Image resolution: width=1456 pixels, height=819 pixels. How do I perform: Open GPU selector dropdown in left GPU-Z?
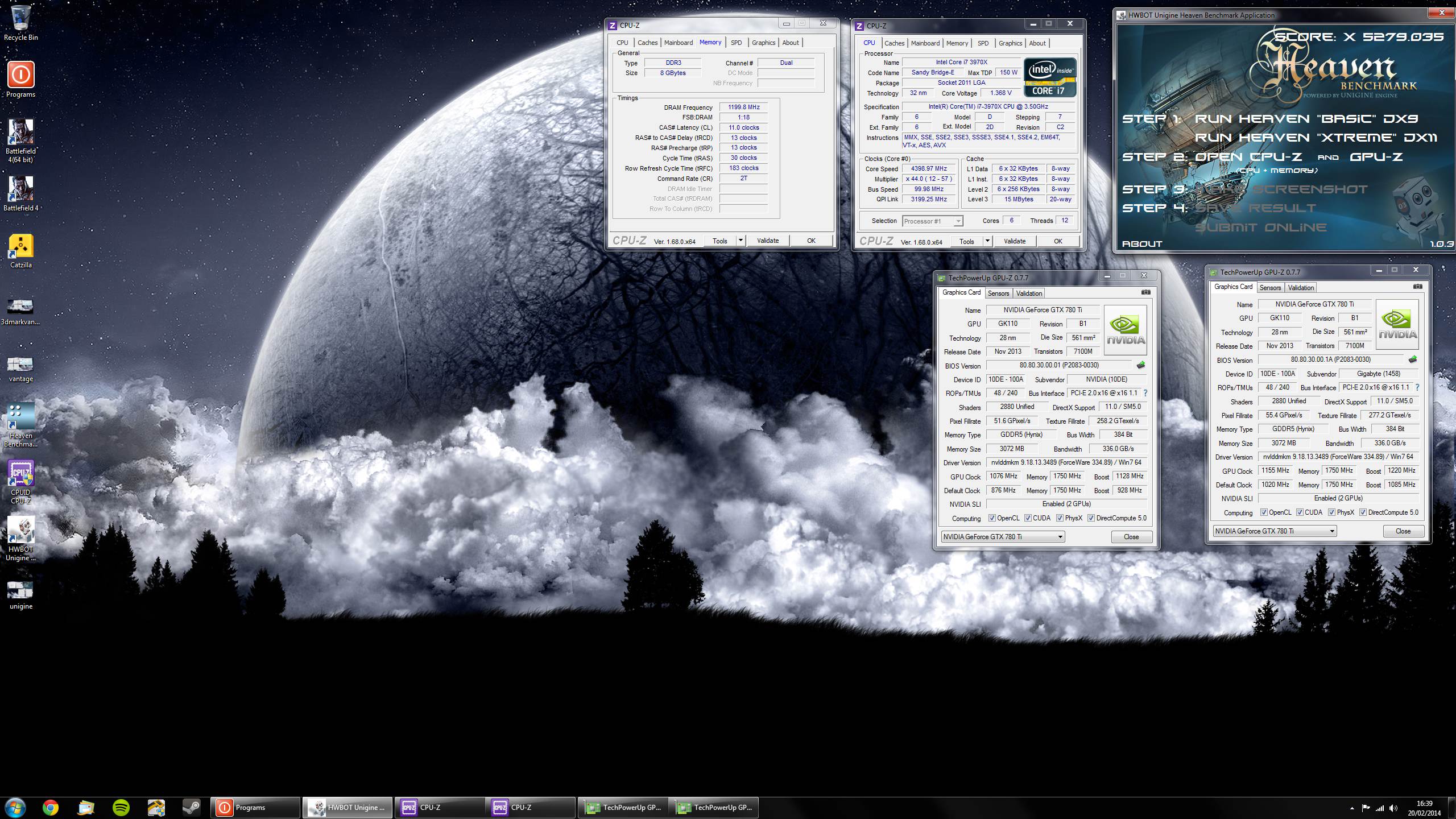point(1003,537)
